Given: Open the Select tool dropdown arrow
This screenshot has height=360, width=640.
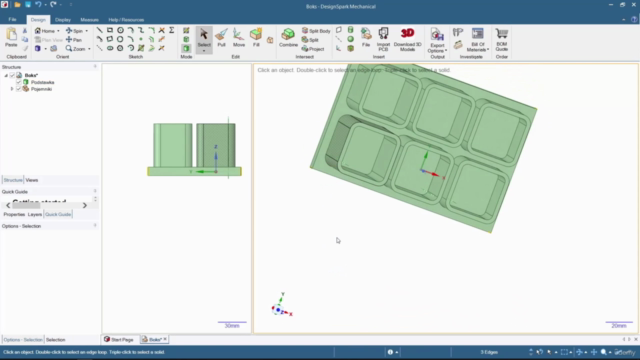Looking at the screenshot, I should click(x=204, y=51).
